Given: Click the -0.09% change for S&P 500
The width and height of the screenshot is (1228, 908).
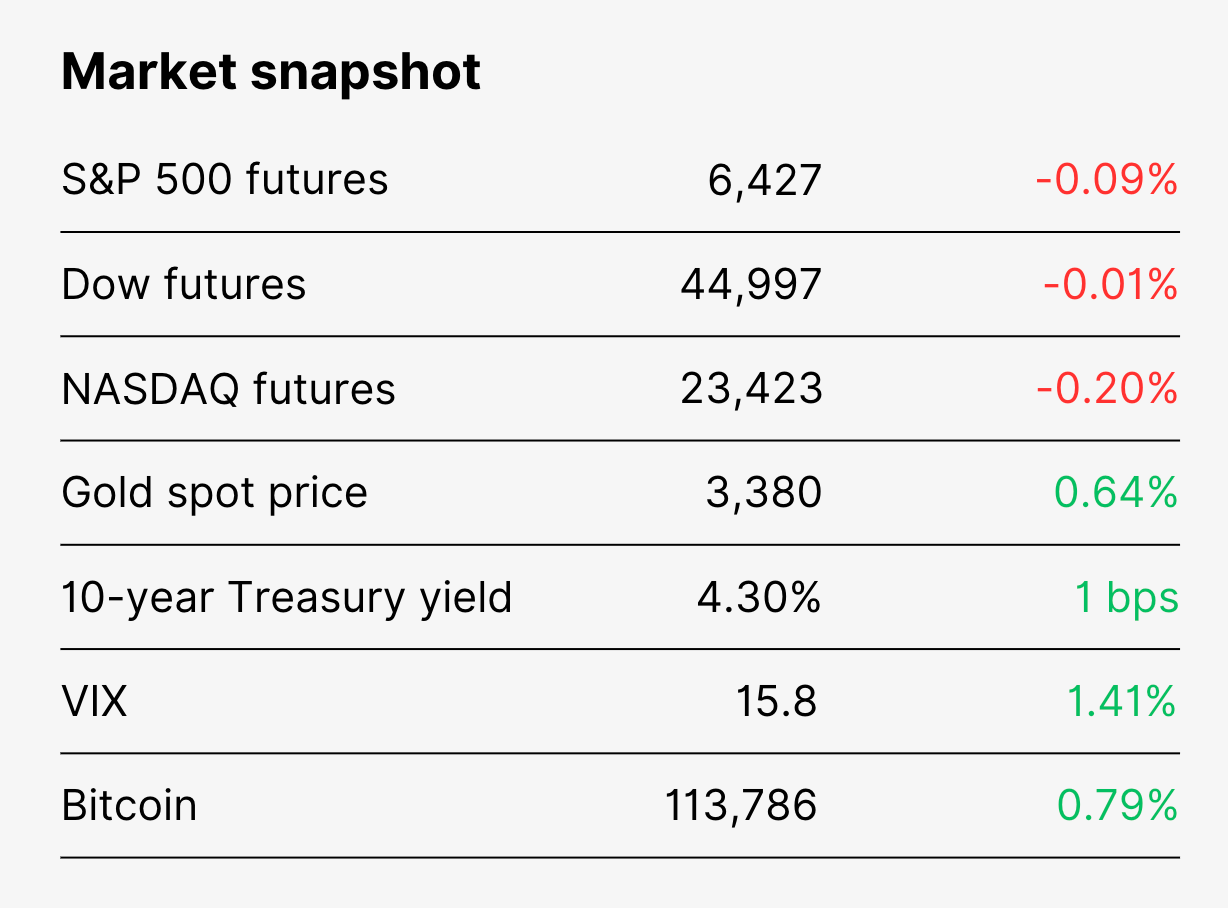Looking at the screenshot, I should [1106, 180].
